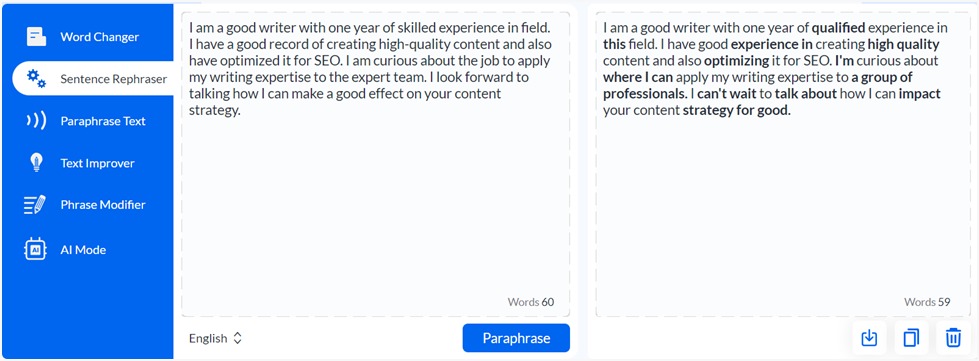Delete the output text with trash icon
The image size is (979, 361).
pos(953,338)
